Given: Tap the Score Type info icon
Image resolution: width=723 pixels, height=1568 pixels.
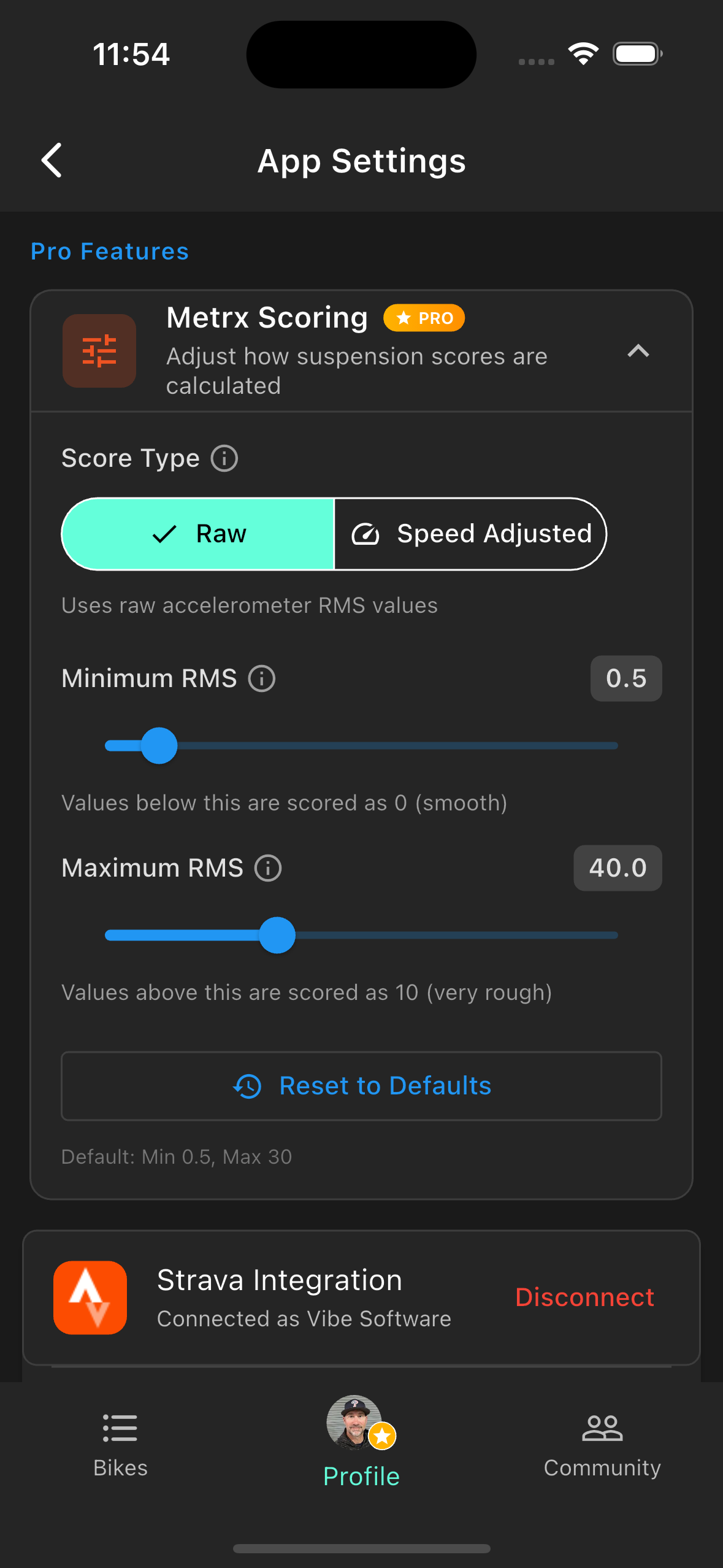Looking at the screenshot, I should pyautogui.click(x=224, y=458).
